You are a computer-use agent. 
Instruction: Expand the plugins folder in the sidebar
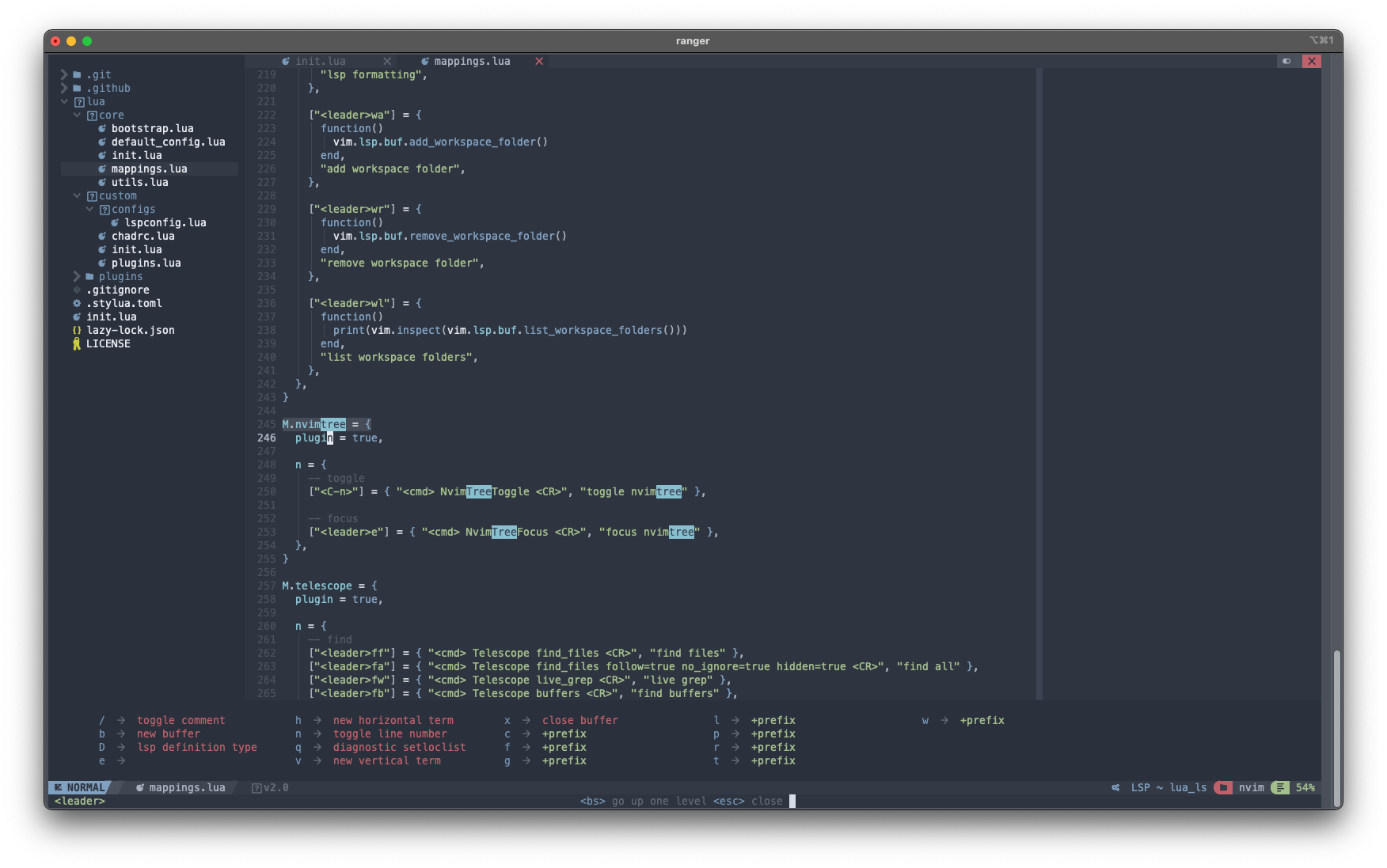coord(76,276)
